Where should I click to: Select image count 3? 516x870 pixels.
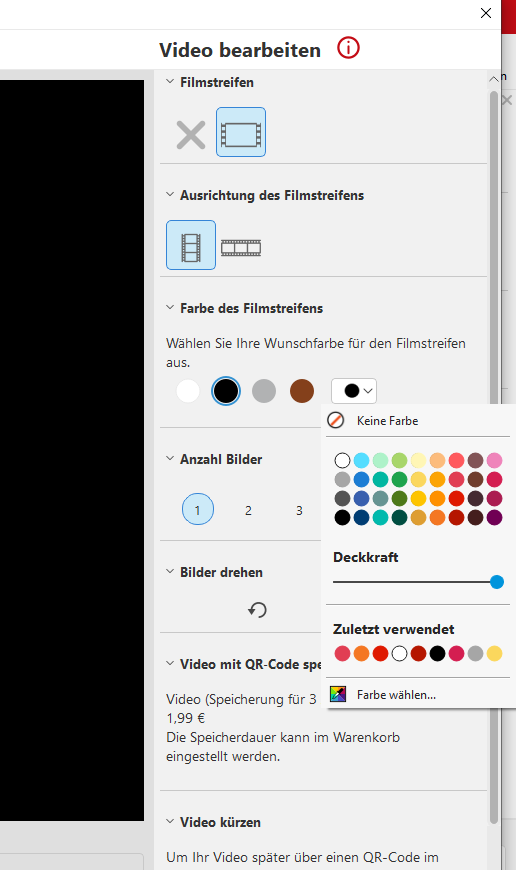299,510
